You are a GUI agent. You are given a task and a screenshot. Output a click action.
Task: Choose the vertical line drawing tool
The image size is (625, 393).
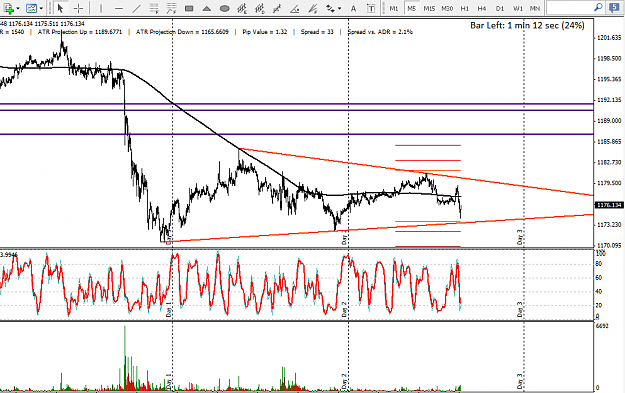coord(101,8)
